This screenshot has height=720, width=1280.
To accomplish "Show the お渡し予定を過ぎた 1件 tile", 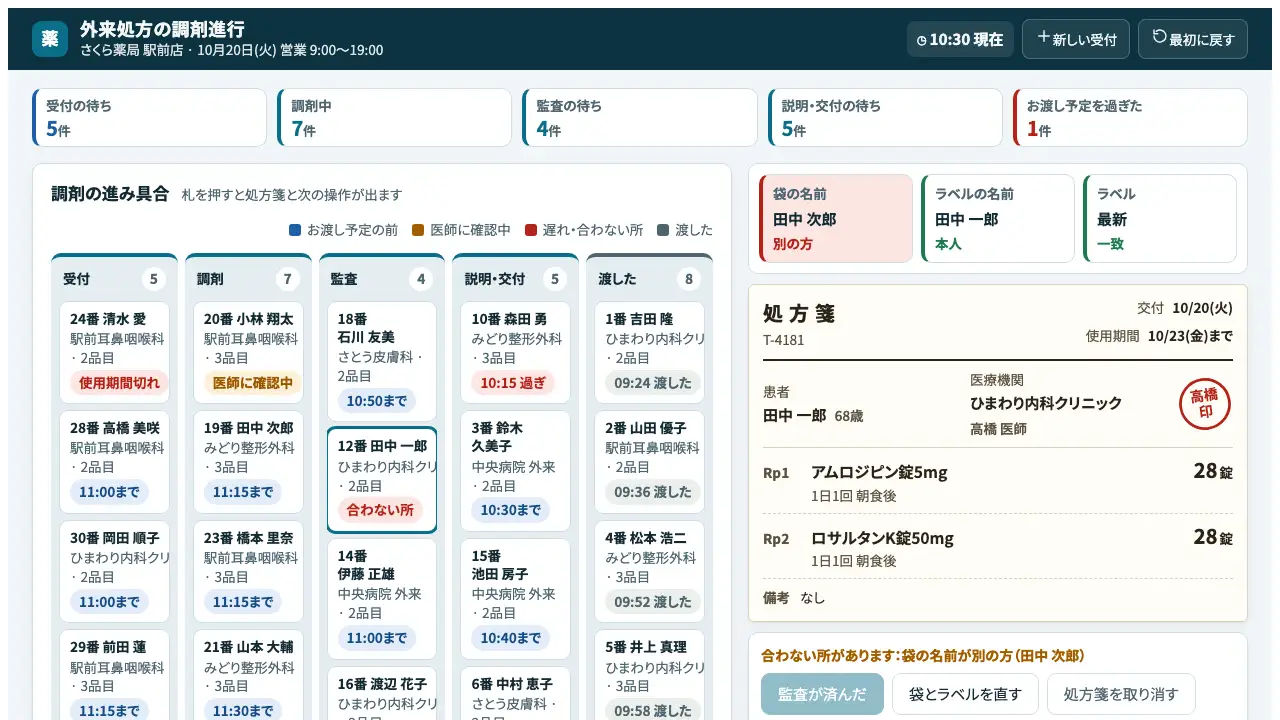I will 1130,118.
